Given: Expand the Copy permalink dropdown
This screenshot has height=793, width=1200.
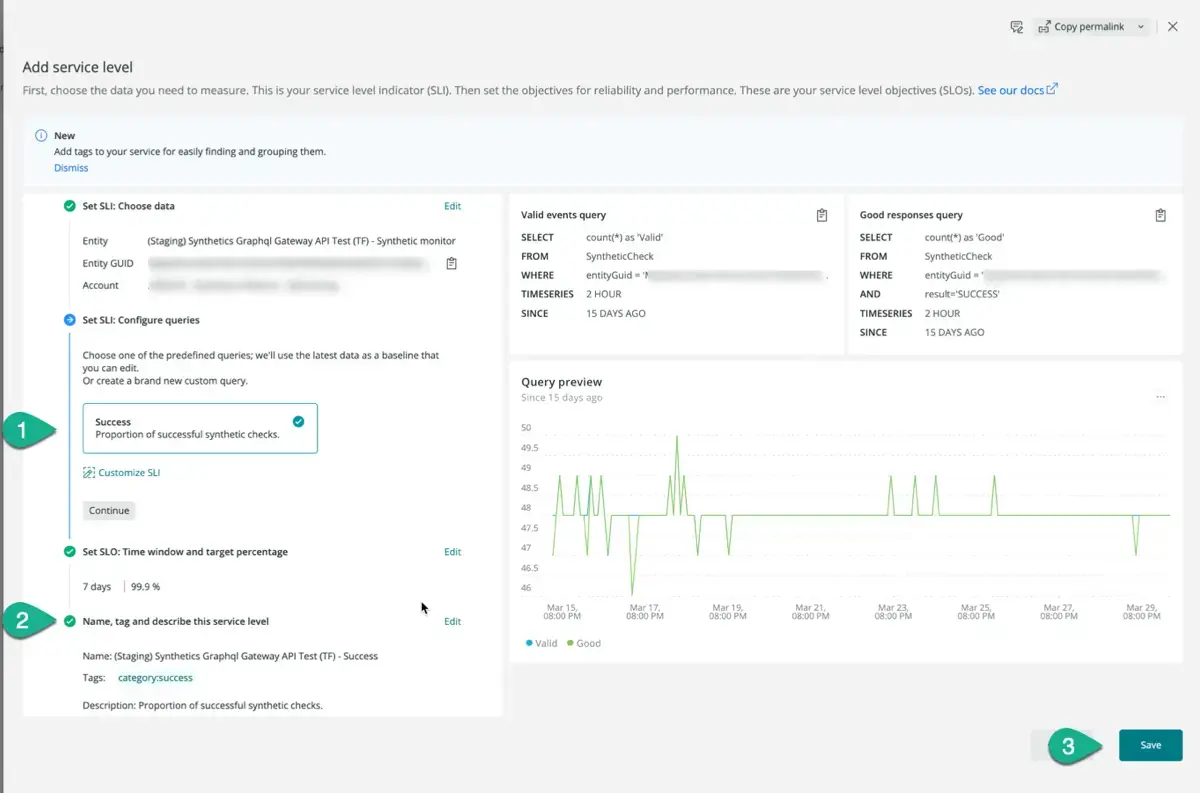Looking at the screenshot, I should pos(1141,27).
